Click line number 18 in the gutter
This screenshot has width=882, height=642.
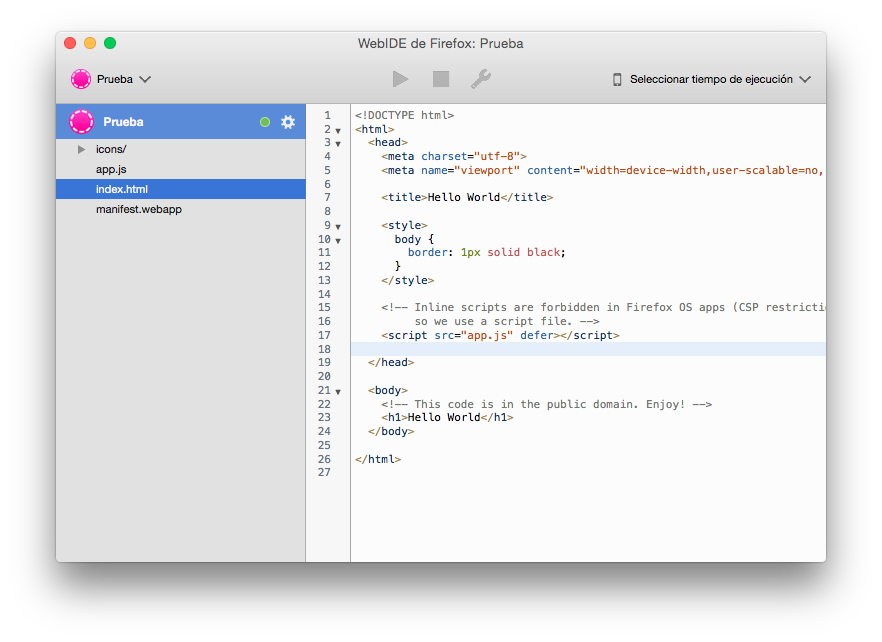pos(324,349)
